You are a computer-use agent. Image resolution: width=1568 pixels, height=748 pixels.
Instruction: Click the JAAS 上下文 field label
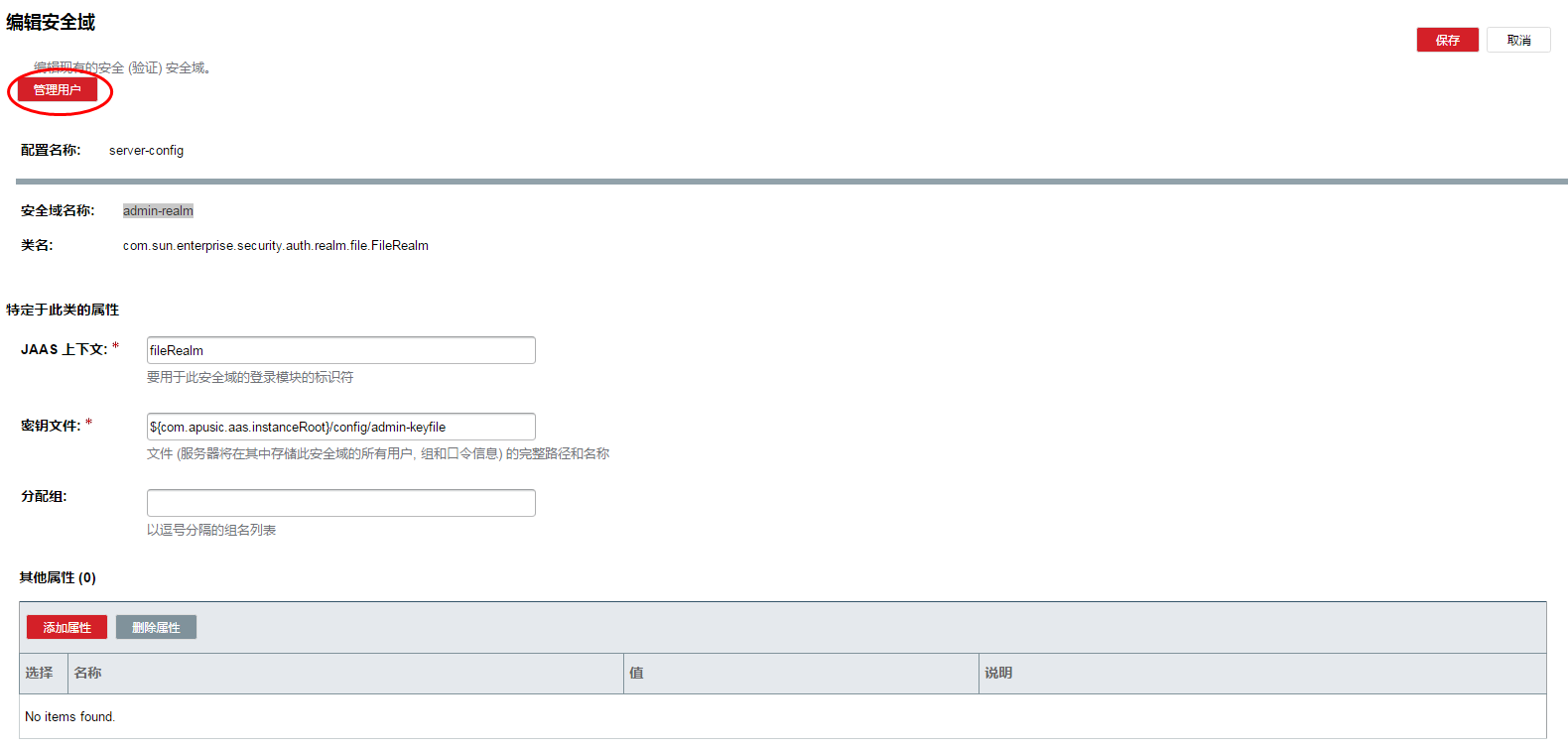(64, 349)
